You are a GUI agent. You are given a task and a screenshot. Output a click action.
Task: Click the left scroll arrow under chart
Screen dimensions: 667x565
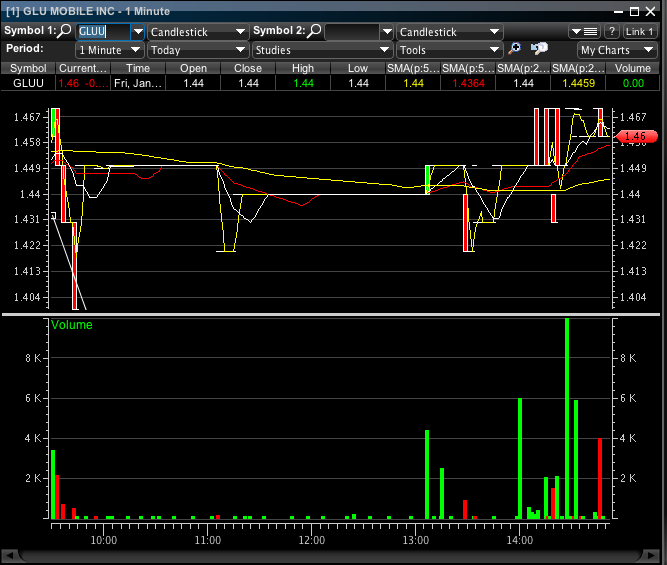[9, 555]
